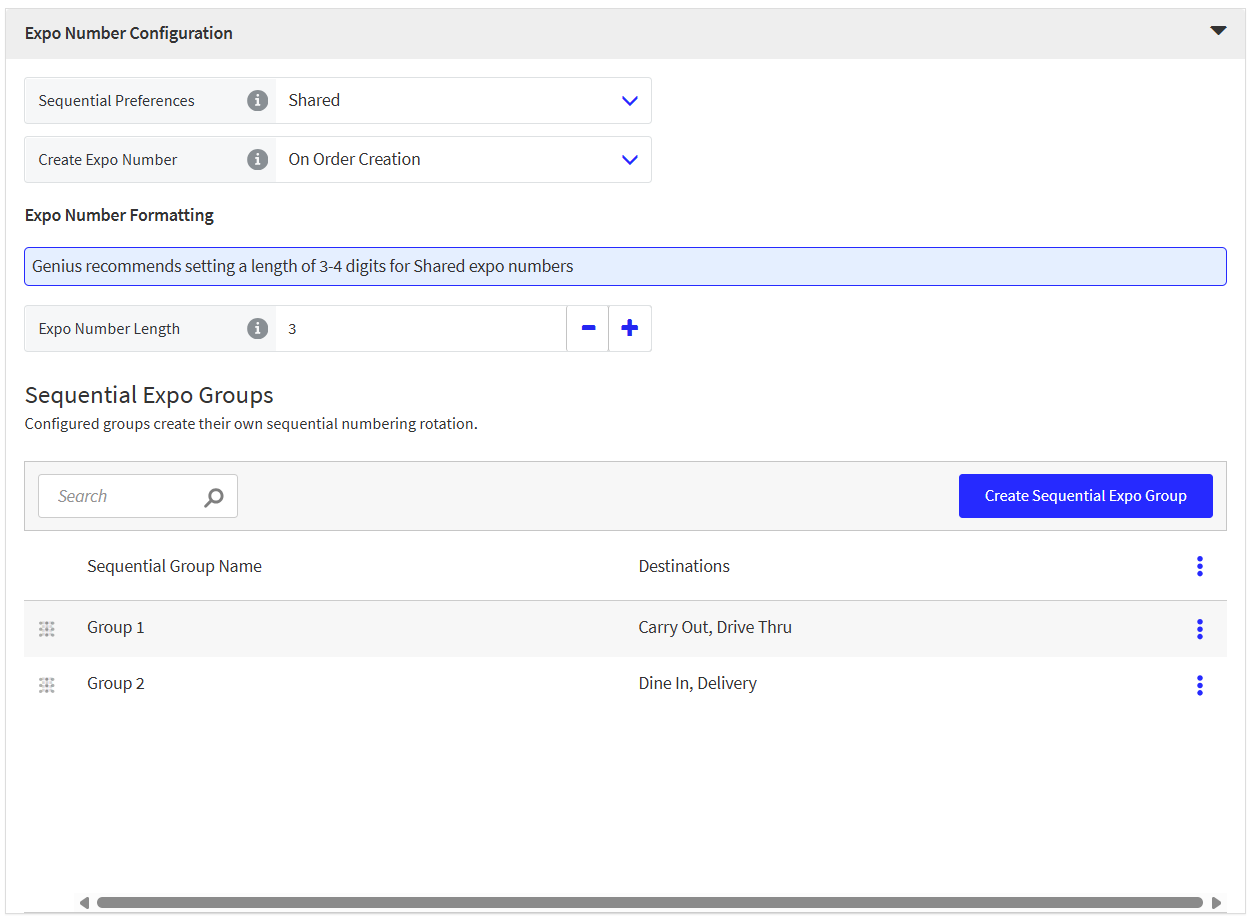1248x916 pixels.
Task: Collapse the Expo Number Configuration section
Action: point(1218,32)
